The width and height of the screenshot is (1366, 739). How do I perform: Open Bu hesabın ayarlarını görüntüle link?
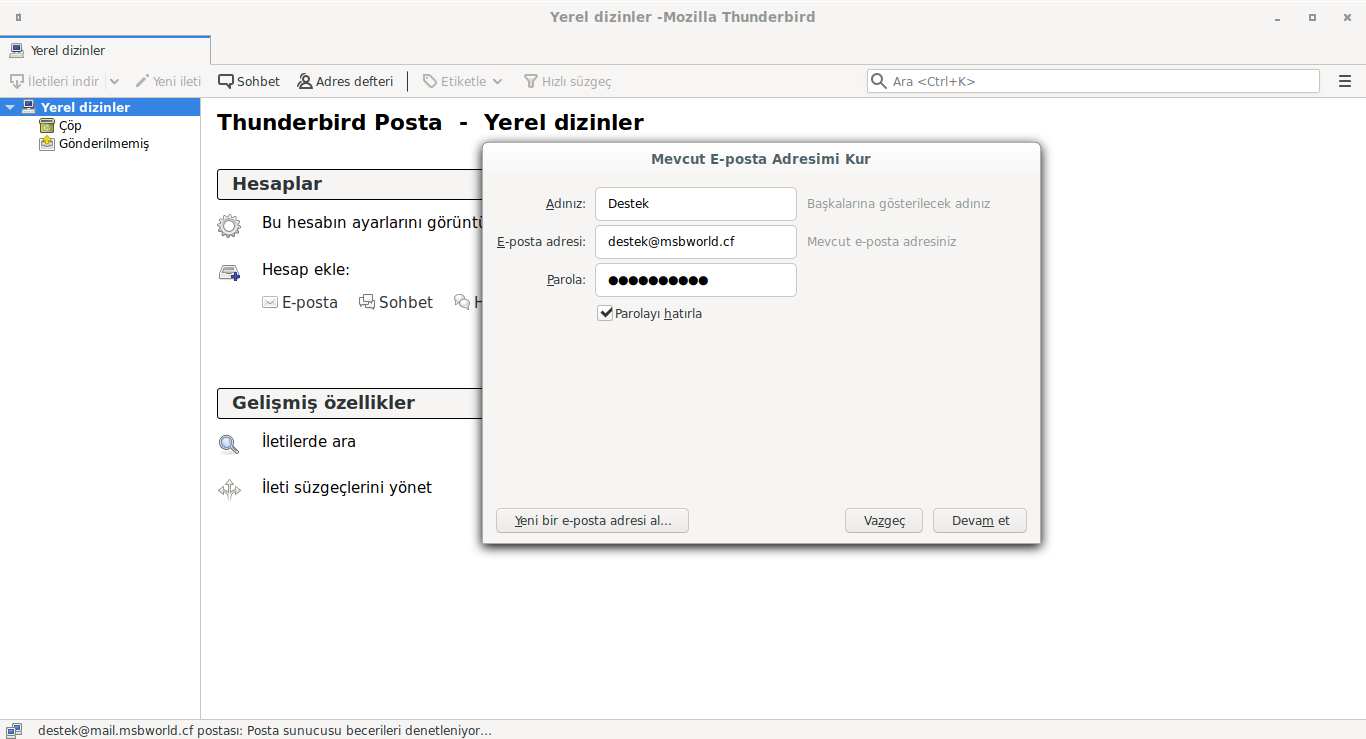pos(372,222)
